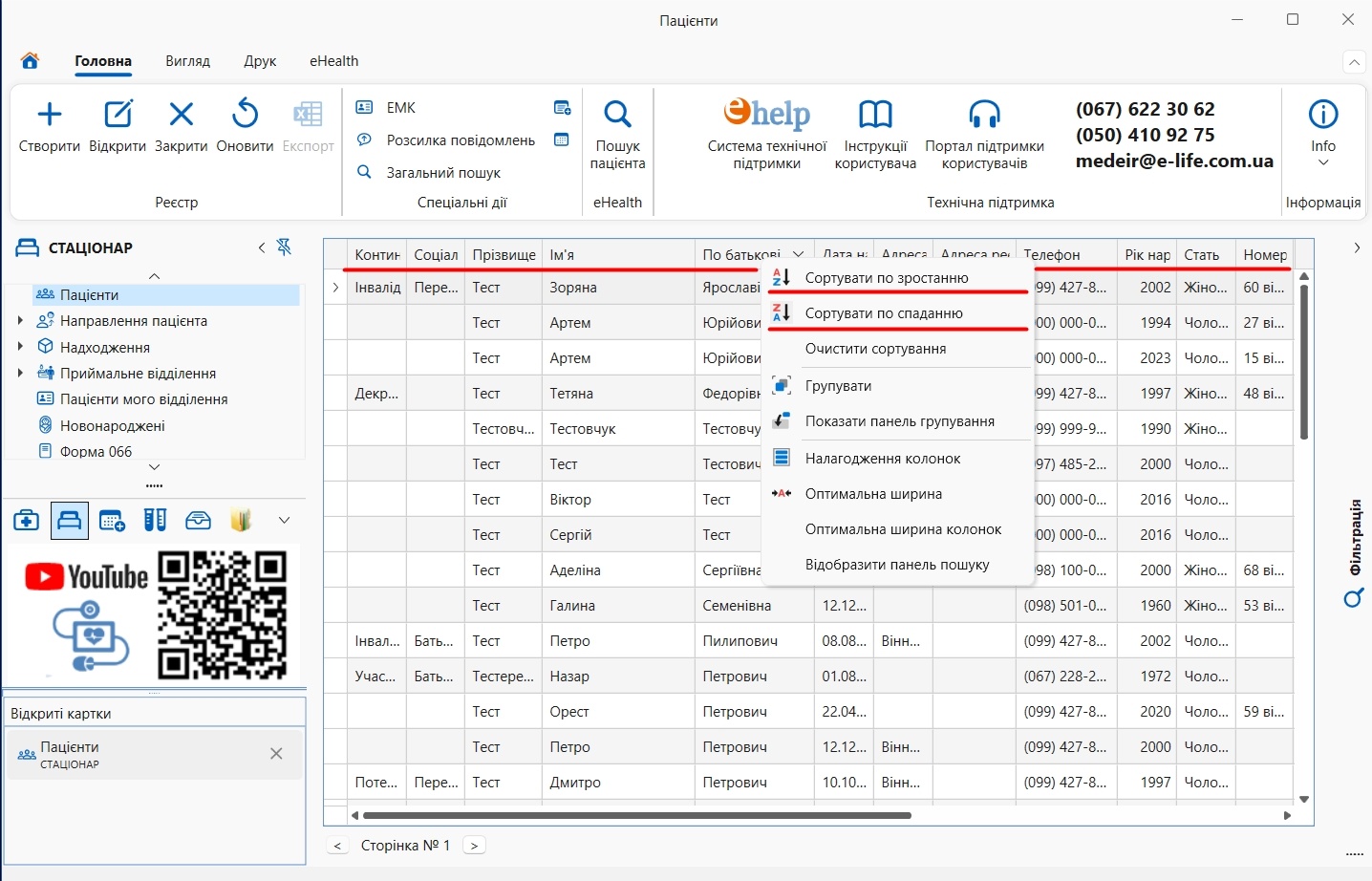This screenshot has width=1372, height=881.
Task: Open Інструкції користувача book icon
Action: (875, 115)
